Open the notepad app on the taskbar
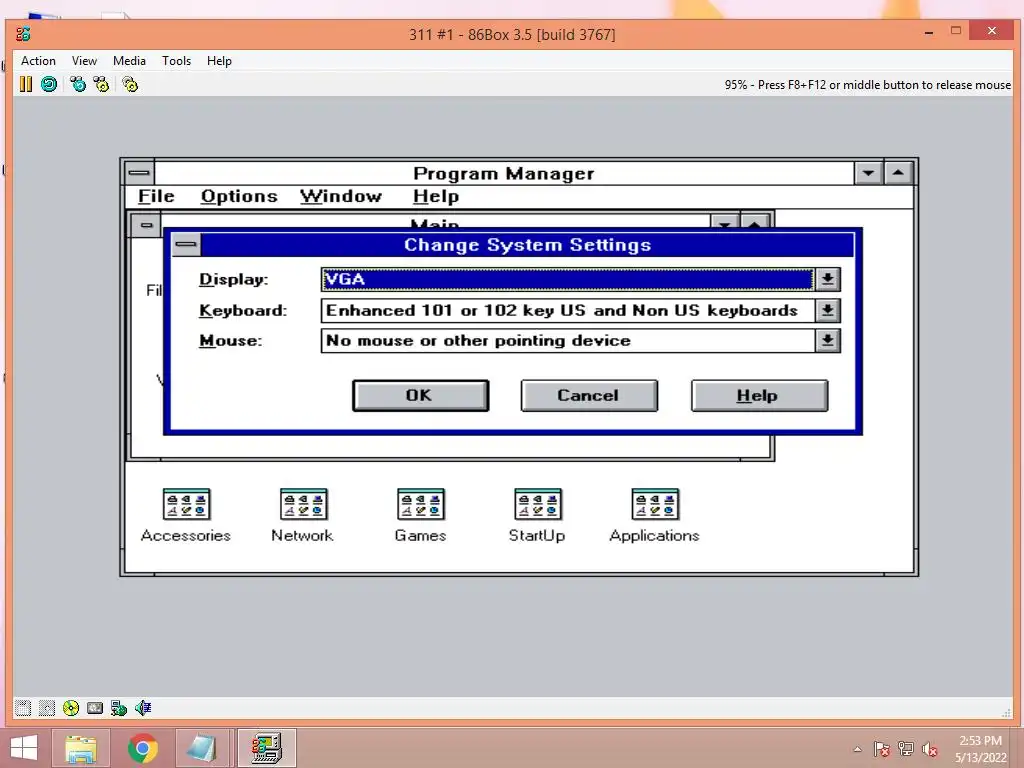This screenshot has width=1024, height=768. coord(202,748)
